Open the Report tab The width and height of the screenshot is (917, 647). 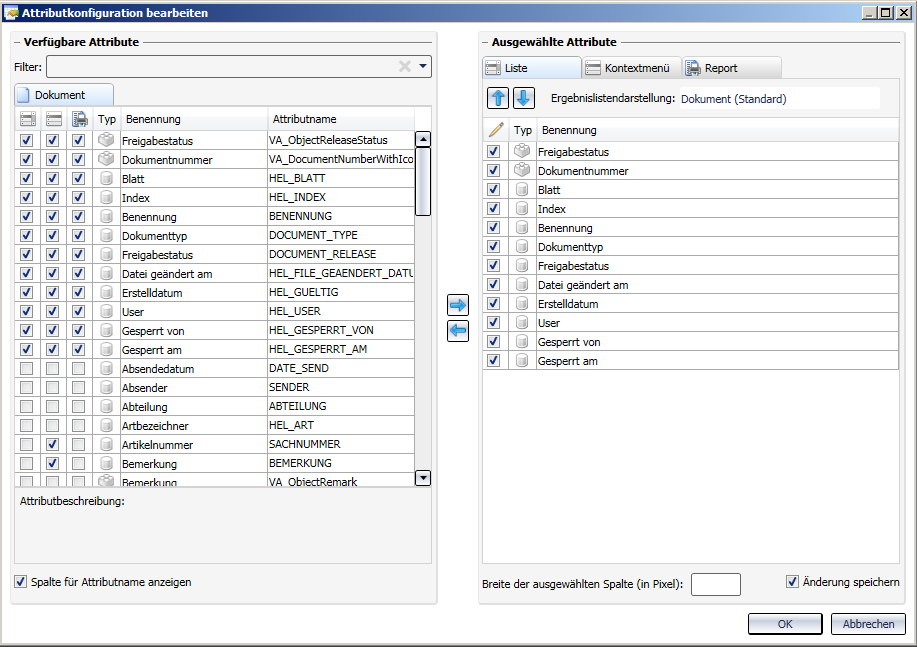(x=718, y=68)
